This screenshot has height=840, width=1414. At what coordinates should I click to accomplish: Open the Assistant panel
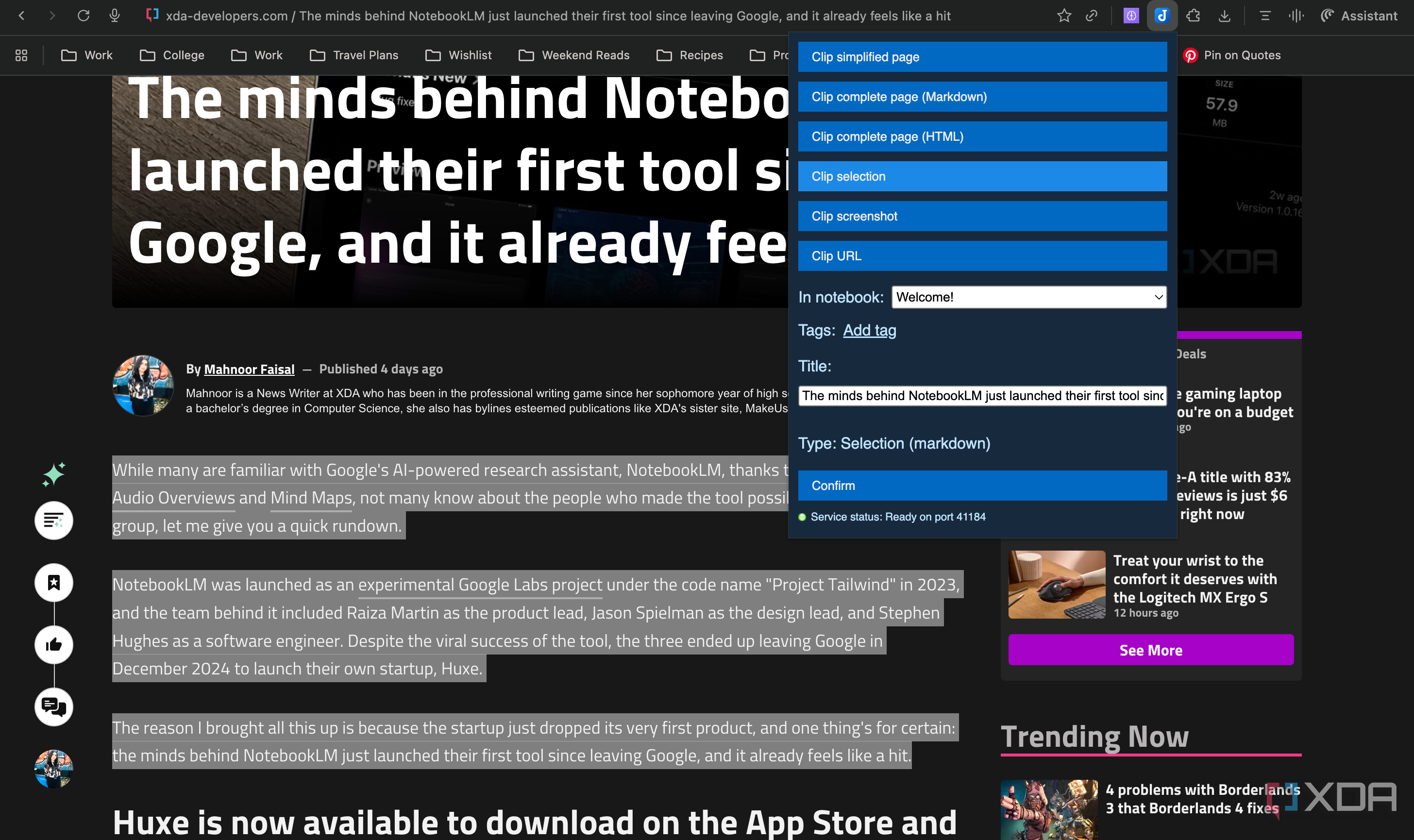tap(1359, 16)
